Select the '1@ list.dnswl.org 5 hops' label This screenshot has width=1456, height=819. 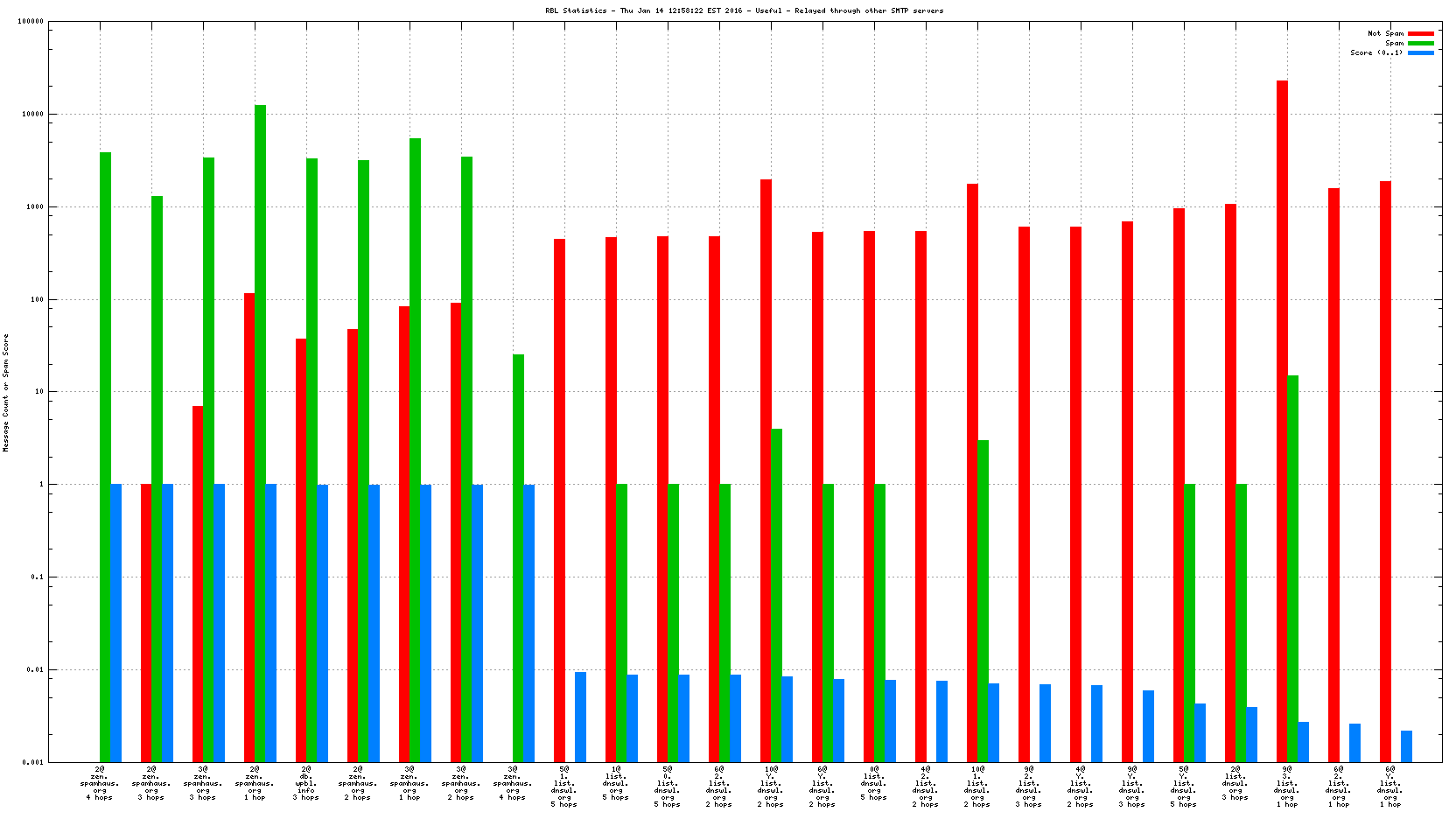(616, 783)
